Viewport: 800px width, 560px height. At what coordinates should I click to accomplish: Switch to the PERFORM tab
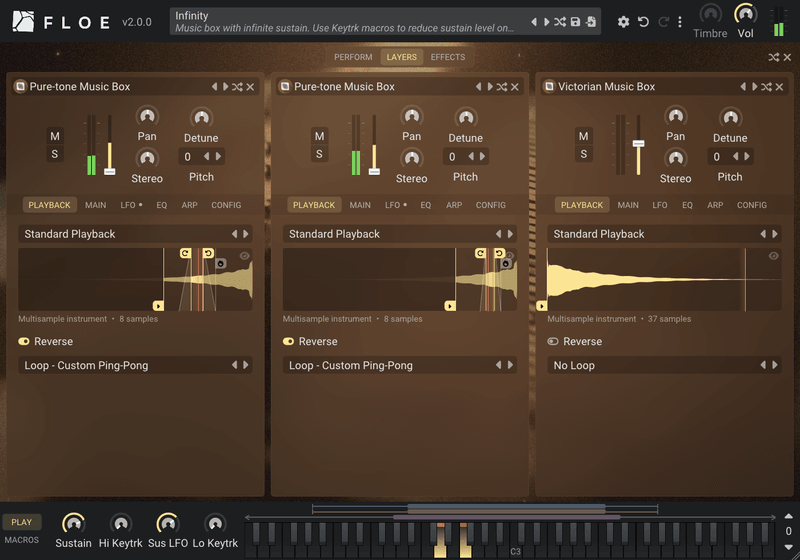(x=353, y=57)
